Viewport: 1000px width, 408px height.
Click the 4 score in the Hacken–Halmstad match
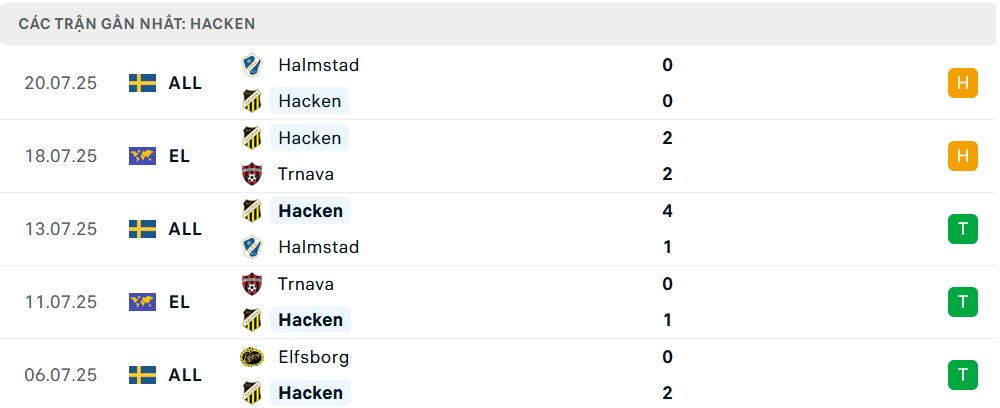pos(667,211)
